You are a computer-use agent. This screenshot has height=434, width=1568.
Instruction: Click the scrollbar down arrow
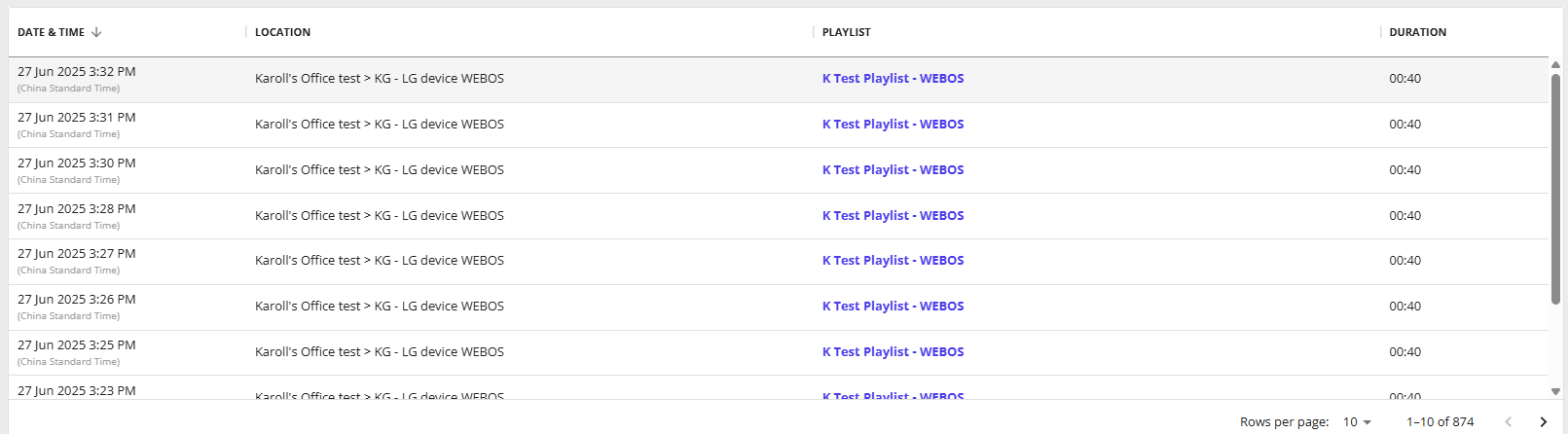(1555, 391)
